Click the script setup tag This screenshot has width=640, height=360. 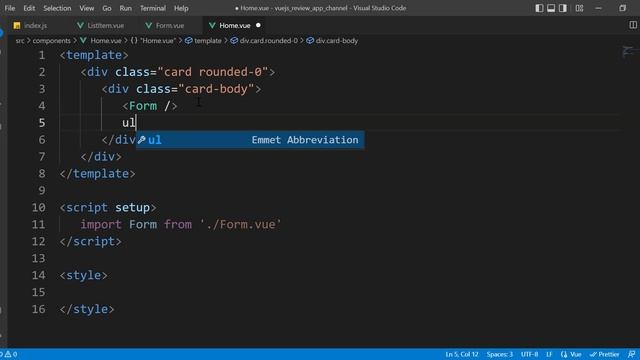click(108, 208)
